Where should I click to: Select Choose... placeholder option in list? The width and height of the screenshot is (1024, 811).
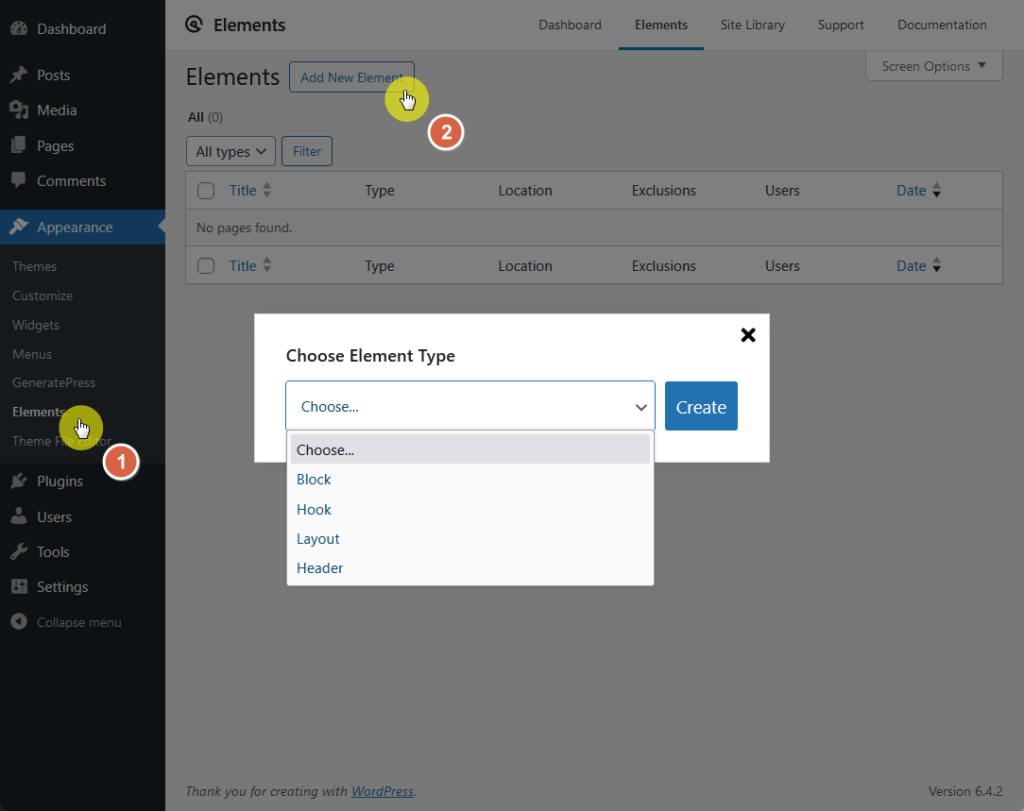[470, 450]
